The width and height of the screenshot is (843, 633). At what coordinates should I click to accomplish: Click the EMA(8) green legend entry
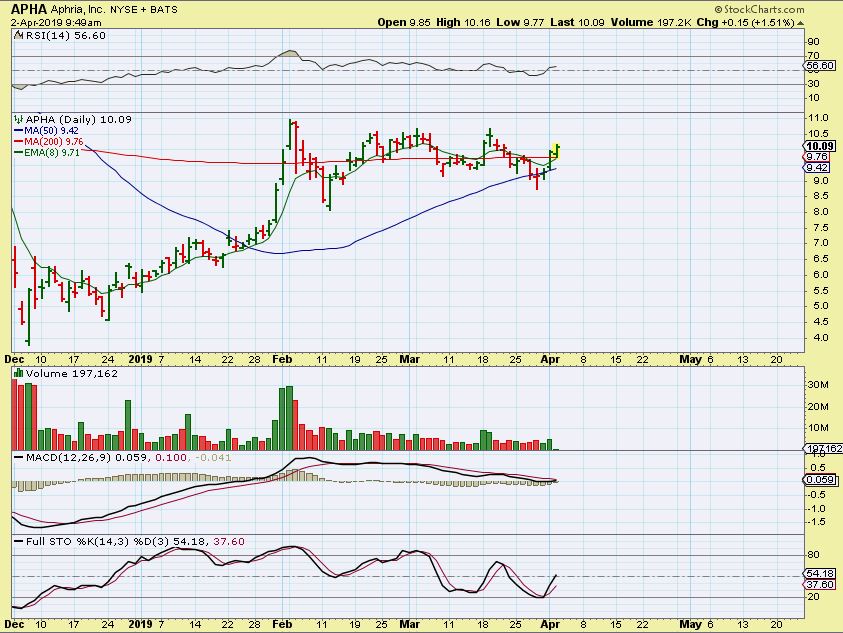44,153
